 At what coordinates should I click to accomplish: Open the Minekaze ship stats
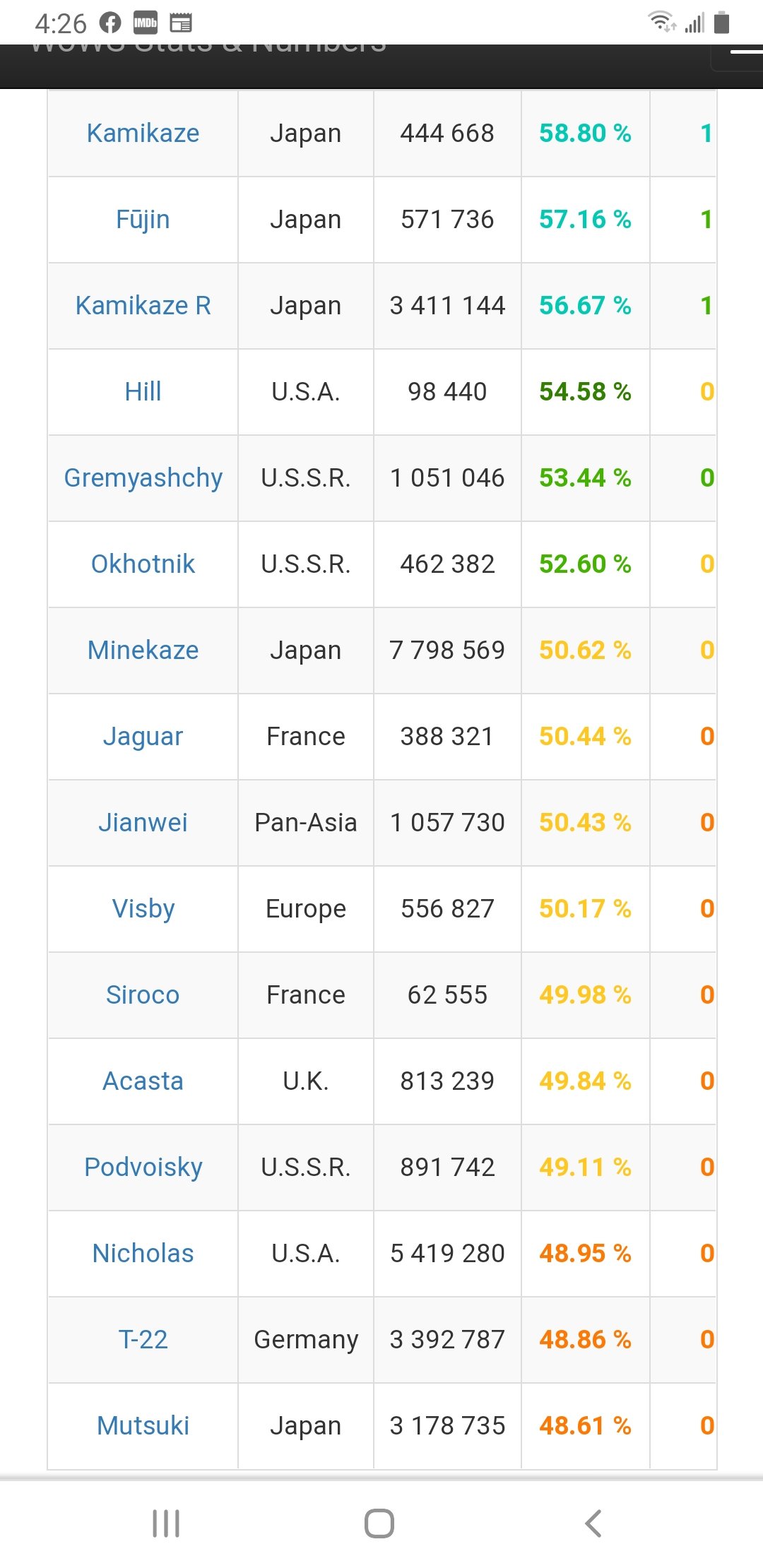coord(143,651)
